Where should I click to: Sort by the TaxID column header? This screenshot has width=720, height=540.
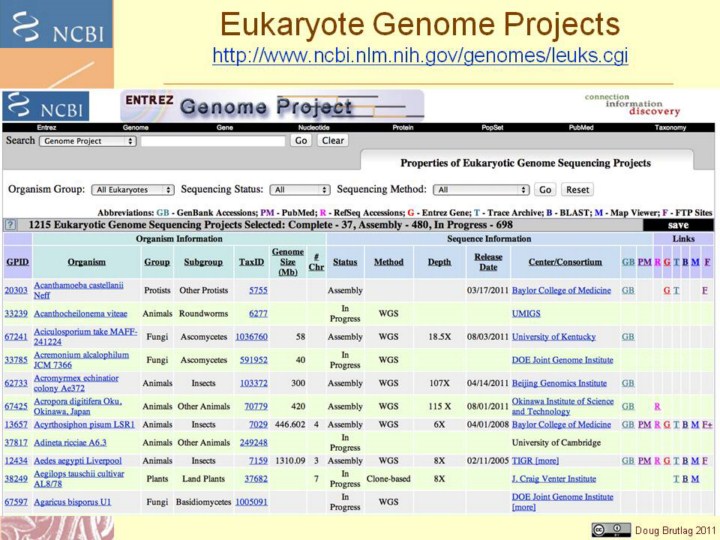(251, 262)
